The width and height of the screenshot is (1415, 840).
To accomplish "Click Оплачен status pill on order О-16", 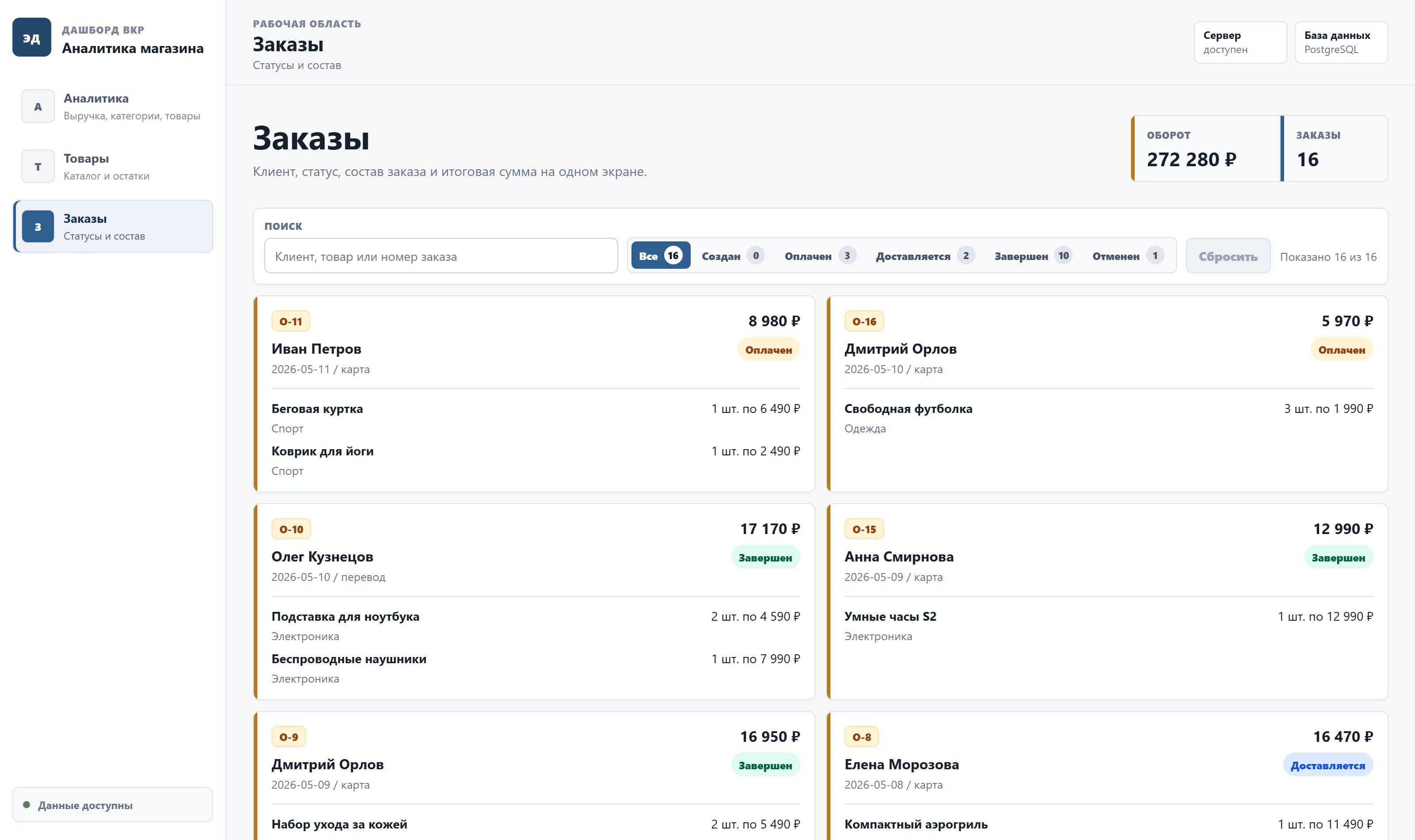I will click(1342, 350).
